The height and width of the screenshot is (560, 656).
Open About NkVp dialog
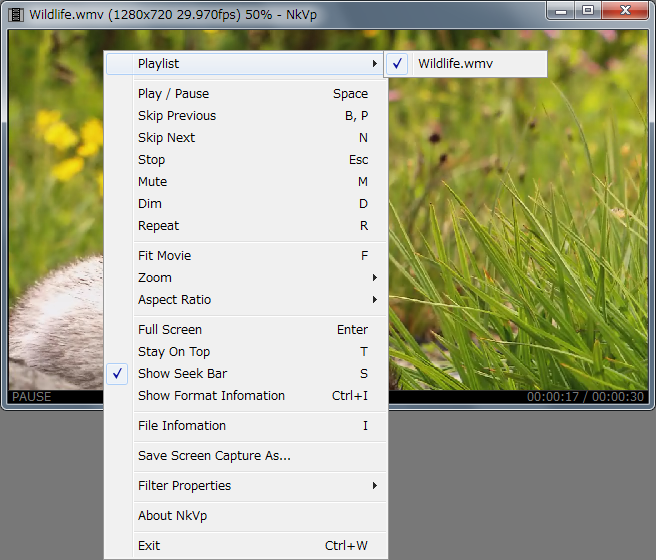245,516
